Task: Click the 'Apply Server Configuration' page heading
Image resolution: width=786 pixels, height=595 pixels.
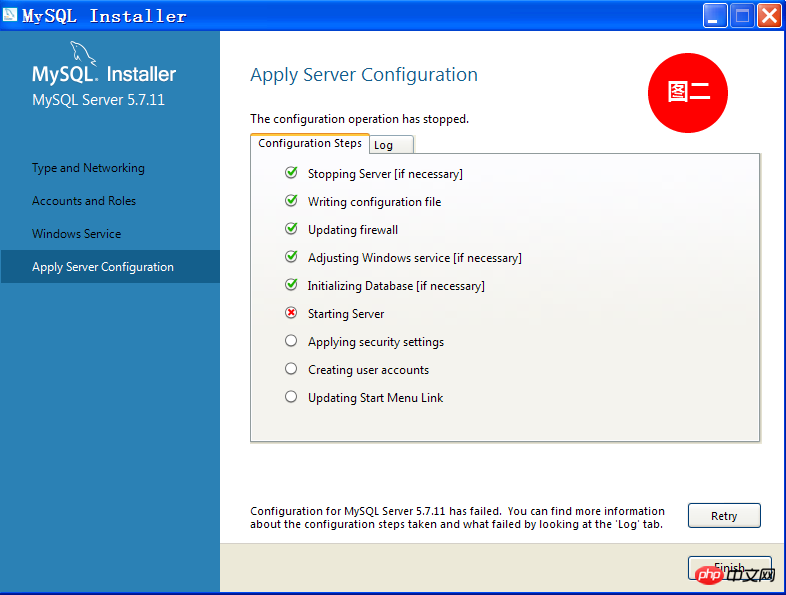Action: (x=364, y=75)
